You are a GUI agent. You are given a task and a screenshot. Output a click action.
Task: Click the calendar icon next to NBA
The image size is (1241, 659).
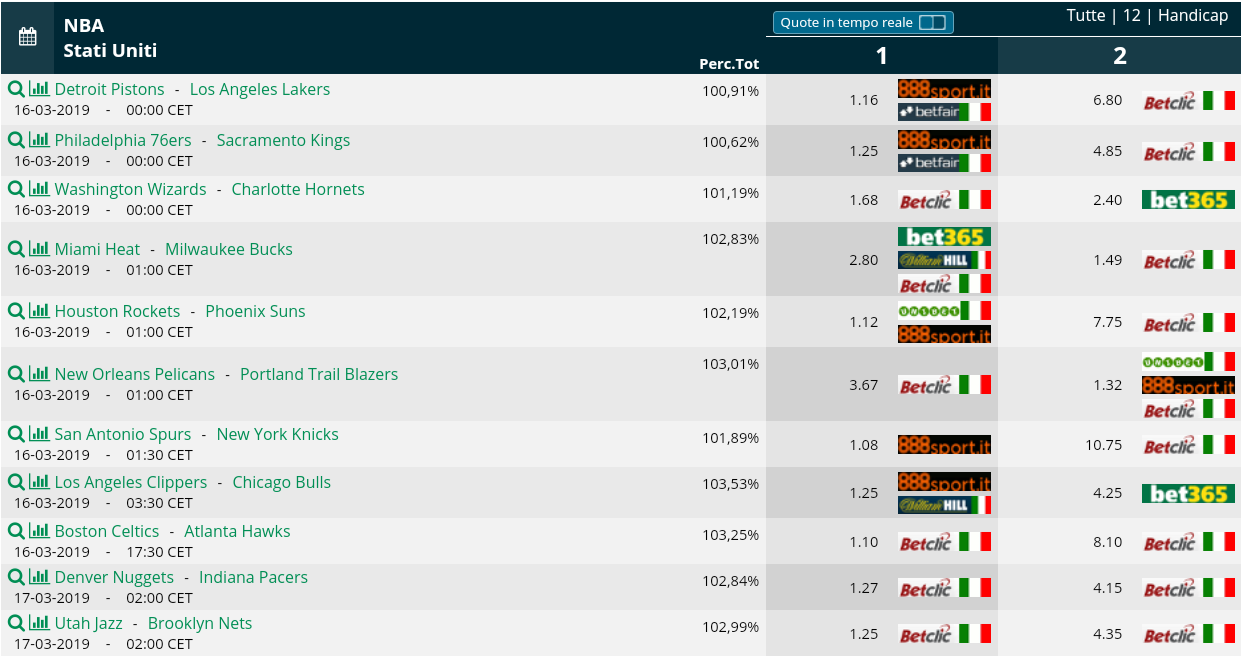(x=27, y=37)
